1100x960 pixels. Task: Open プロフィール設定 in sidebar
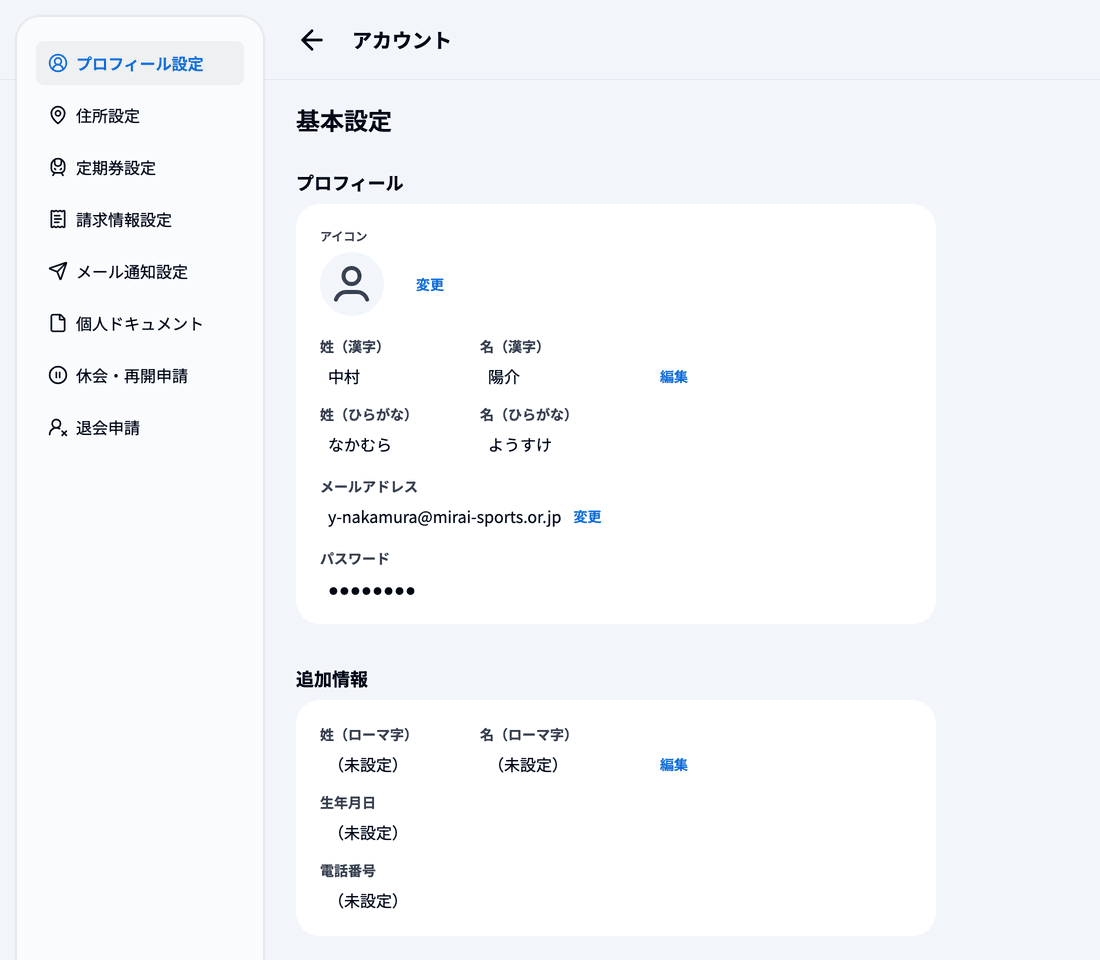click(140, 63)
